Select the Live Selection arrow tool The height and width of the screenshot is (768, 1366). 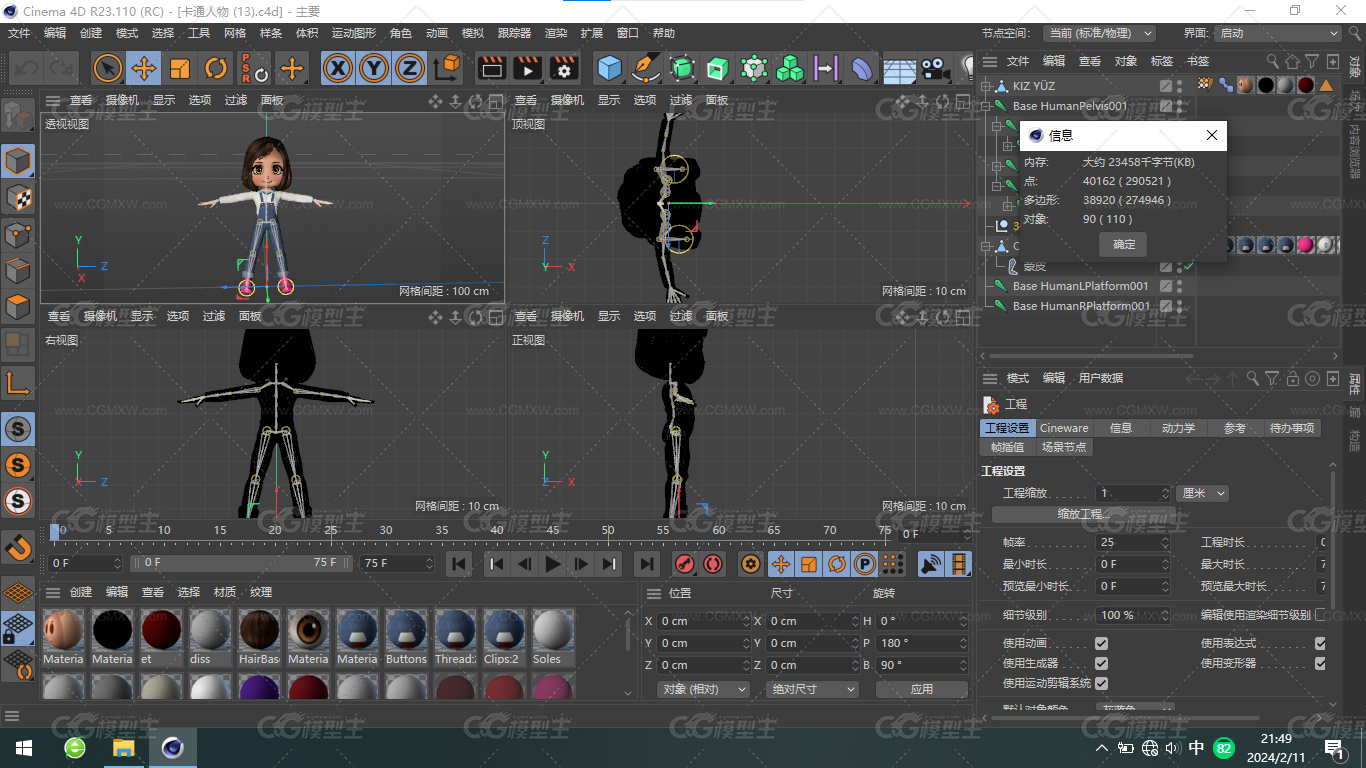[x=108, y=68]
